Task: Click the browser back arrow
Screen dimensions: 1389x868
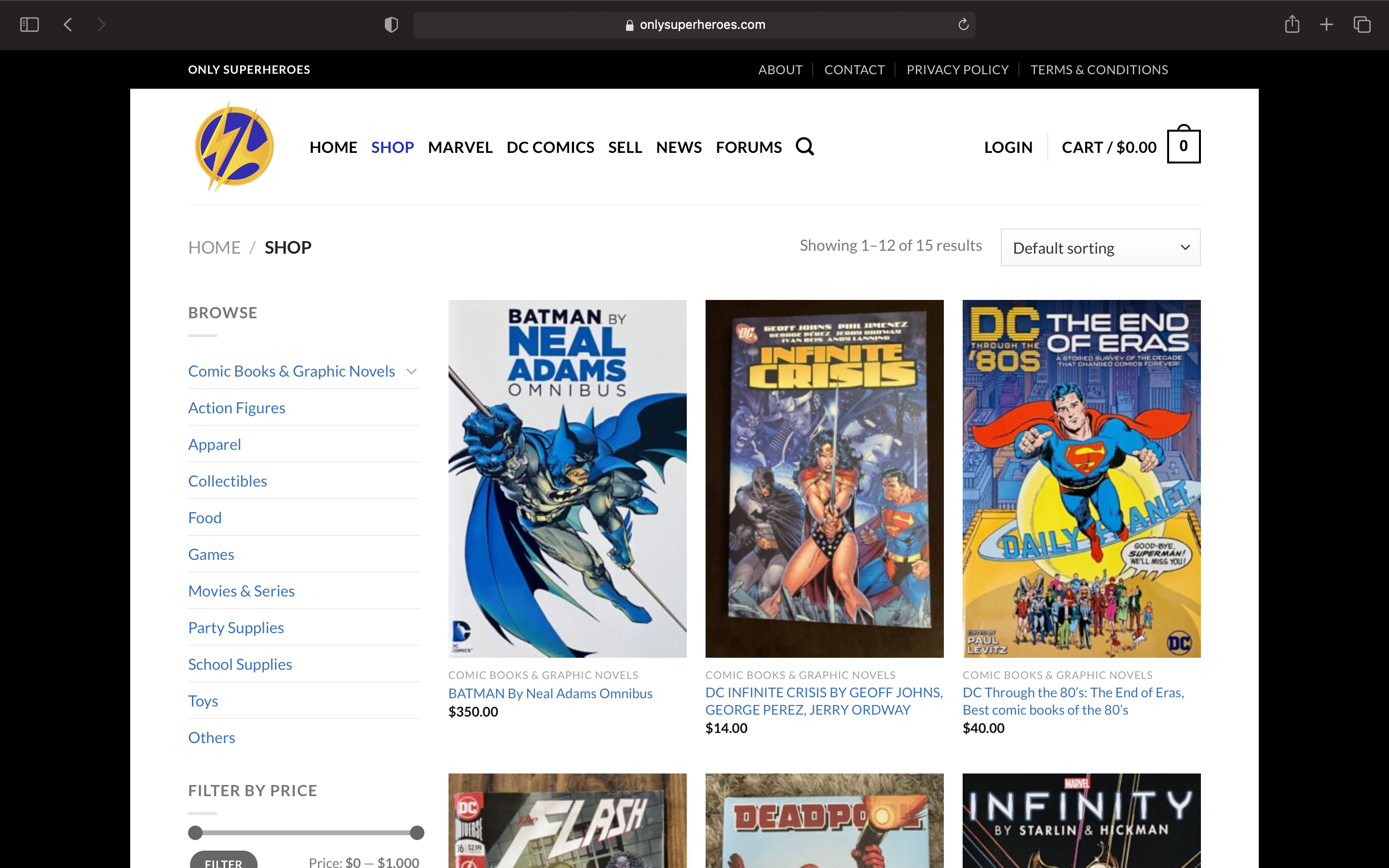Action: tap(68, 25)
